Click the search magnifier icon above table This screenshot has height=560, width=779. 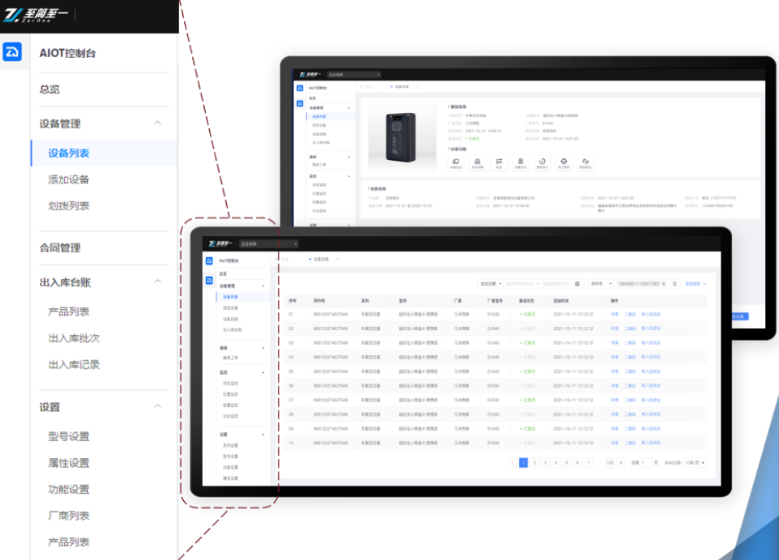[x=675, y=284]
